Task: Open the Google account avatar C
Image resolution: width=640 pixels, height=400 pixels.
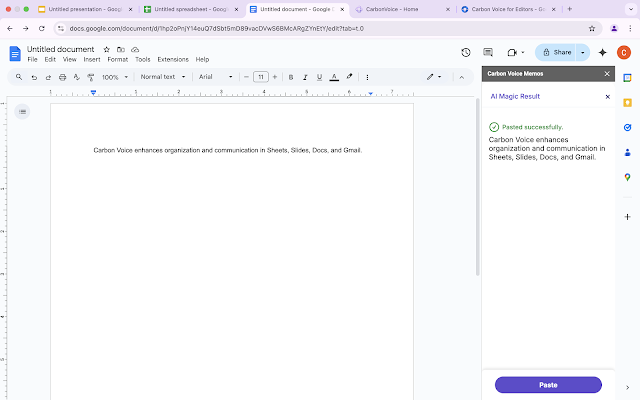Action: (x=624, y=52)
